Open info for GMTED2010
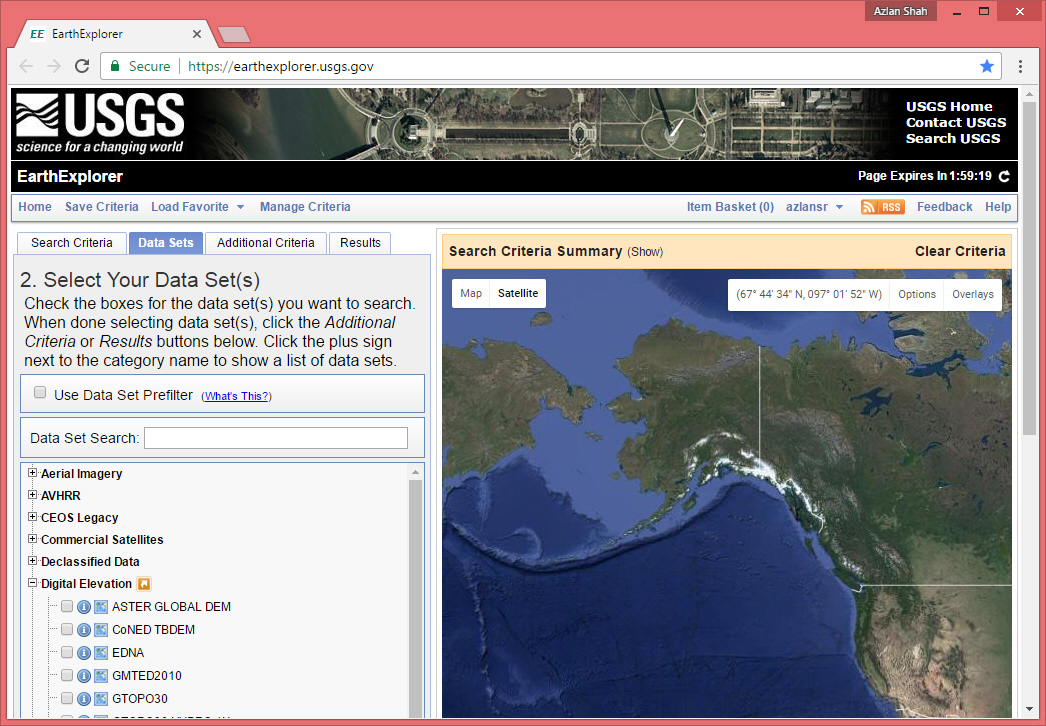1046x726 pixels. click(84, 676)
